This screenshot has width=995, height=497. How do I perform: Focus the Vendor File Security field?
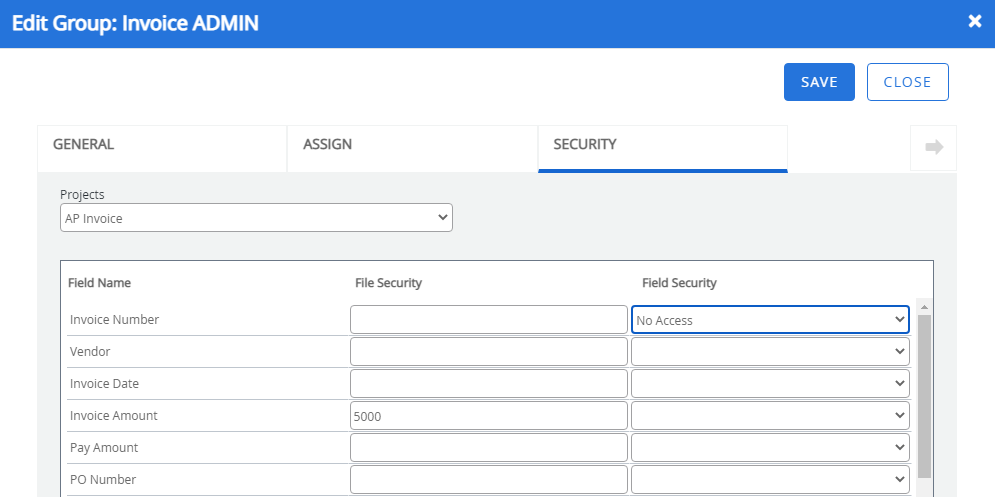[x=488, y=352]
